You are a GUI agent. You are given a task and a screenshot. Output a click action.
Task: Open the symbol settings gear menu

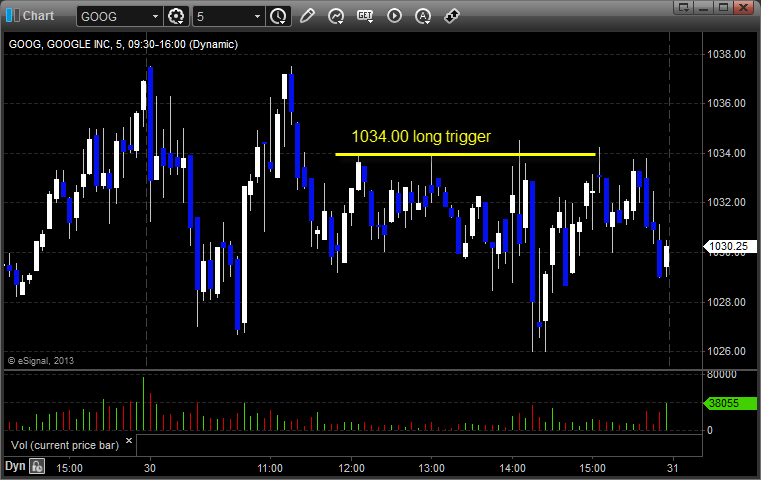pyautogui.click(x=176, y=17)
